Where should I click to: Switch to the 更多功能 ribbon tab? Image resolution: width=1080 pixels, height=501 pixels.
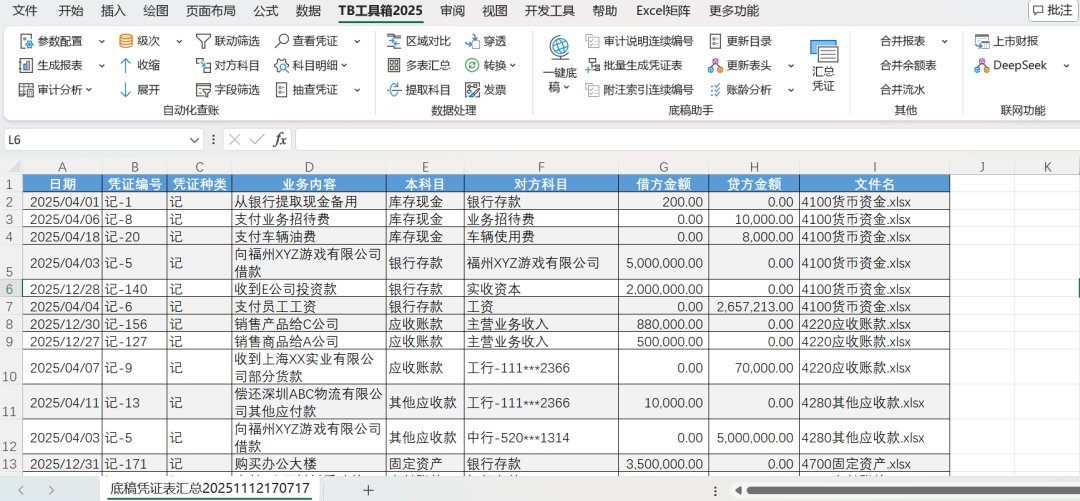pyautogui.click(x=734, y=11)
